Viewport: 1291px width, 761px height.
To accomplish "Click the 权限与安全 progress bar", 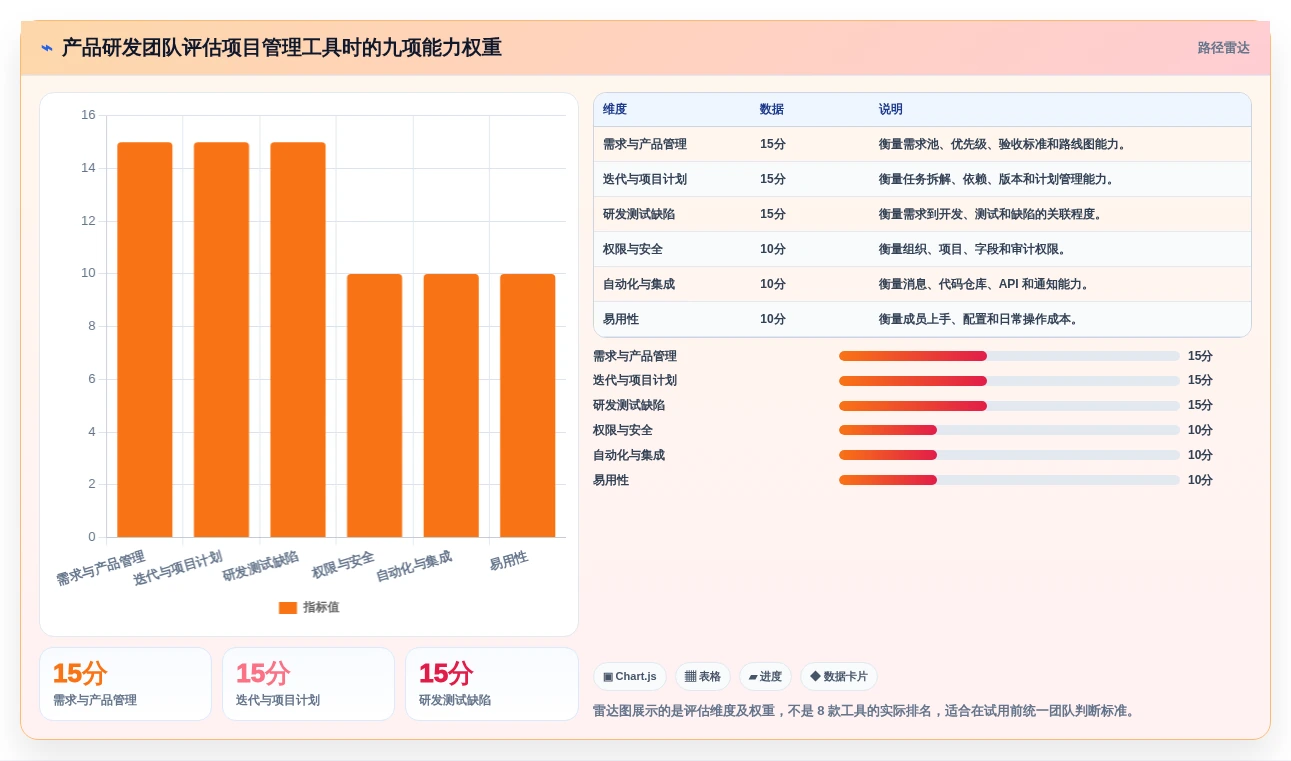I will coord(1009,430).
